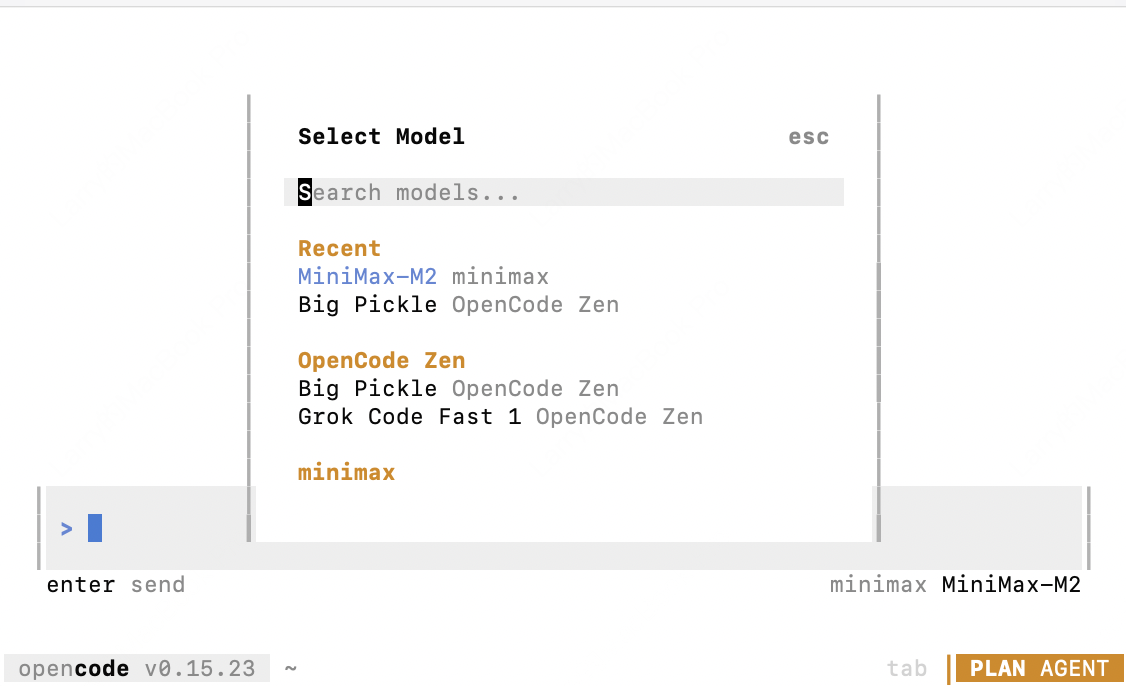The image size is (1126, 686).
Task: Click the minimax provider section header
Action: (x=346, y=472)
